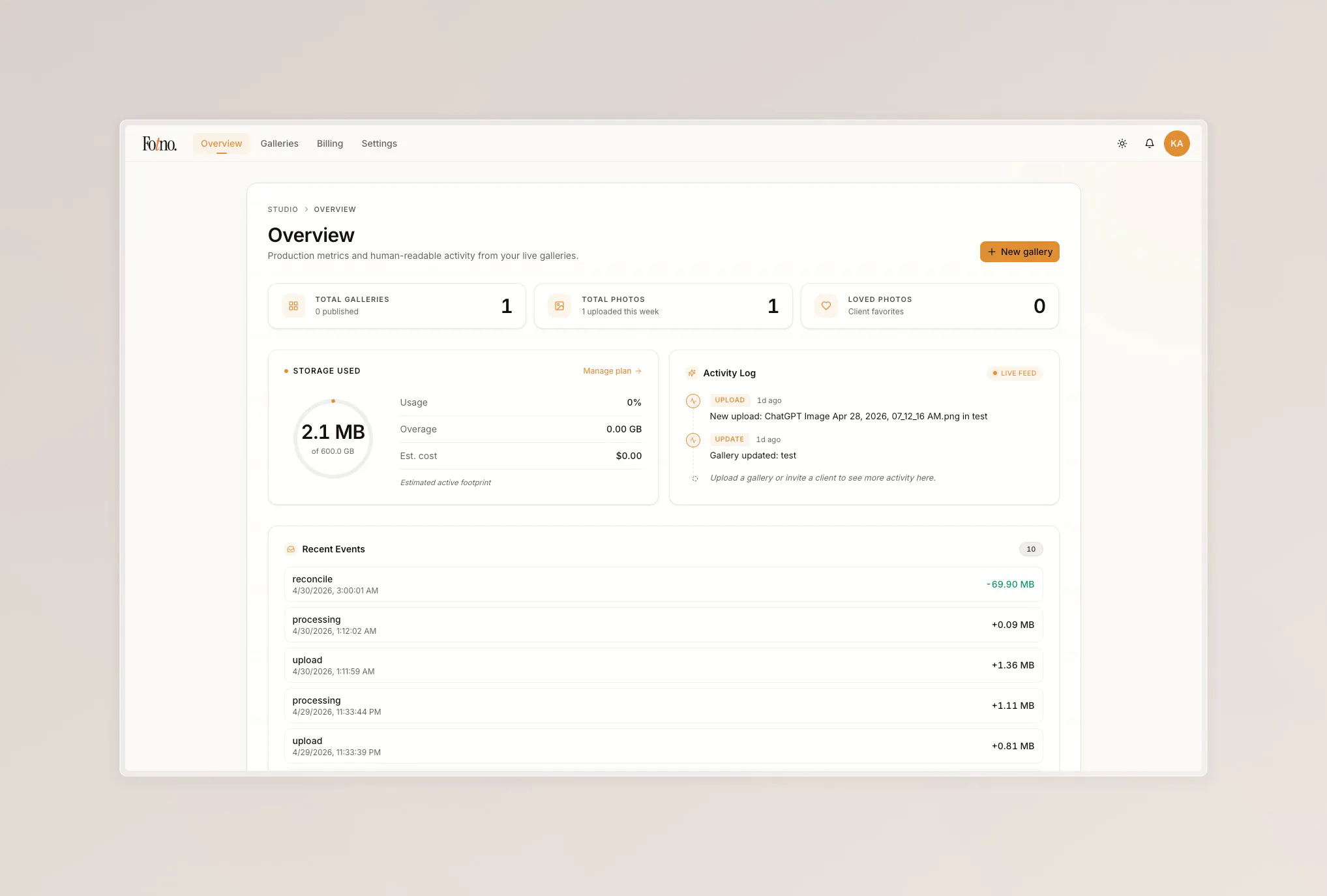Click the UPLOAD tag in Activity Log
Viewport: 1327px width, 896px height.
coord(730,400)
